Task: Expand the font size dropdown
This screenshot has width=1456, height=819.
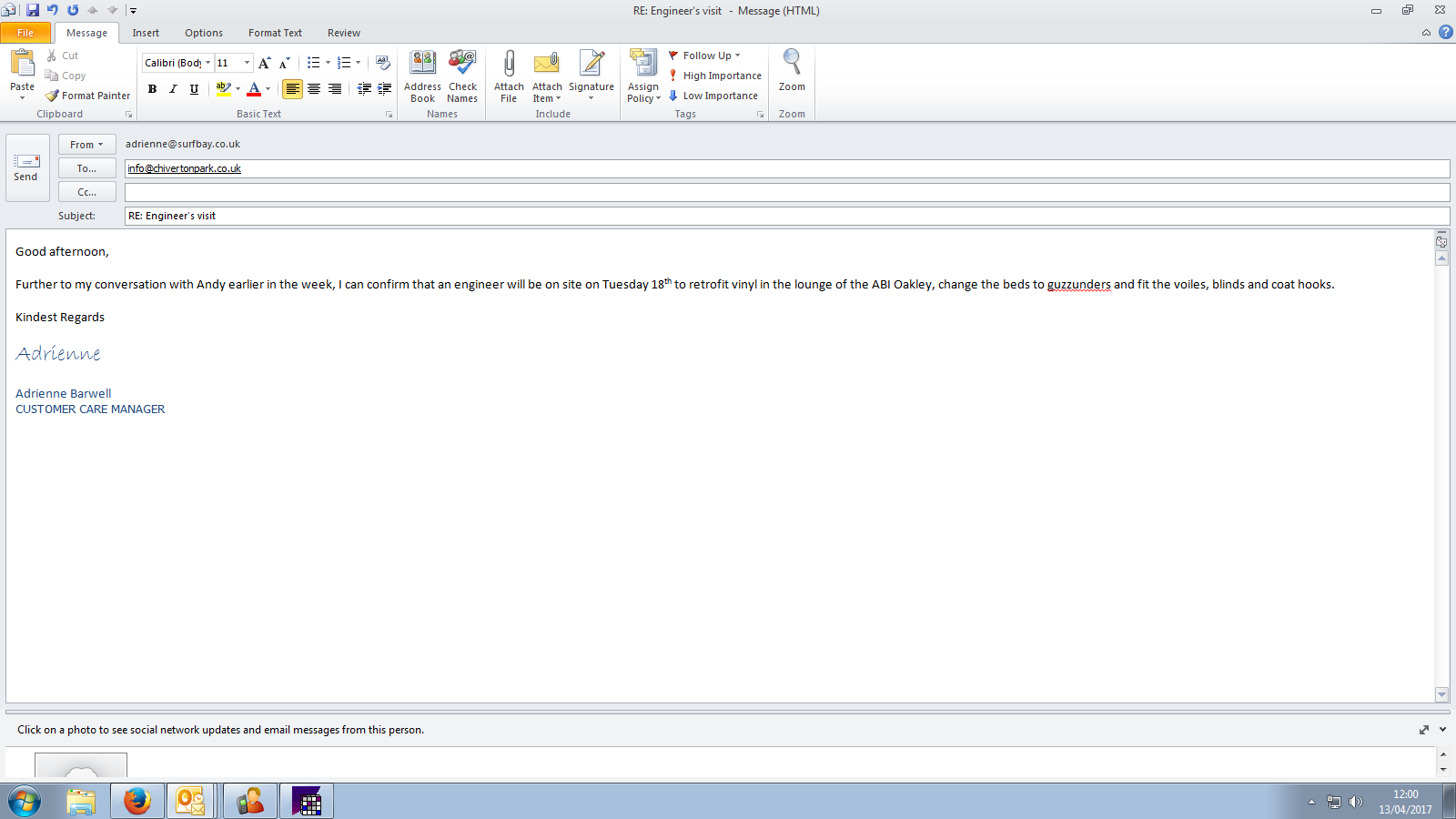Action: tap(247, 63)
